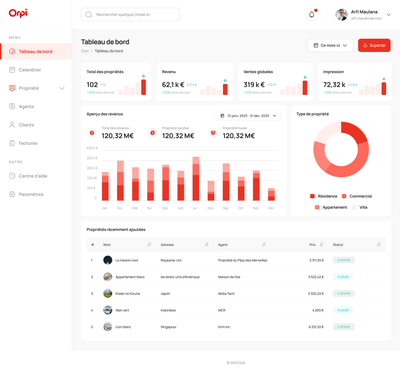
Task: Open Appartement blanc thumbnail
Action: click(107, 277)
